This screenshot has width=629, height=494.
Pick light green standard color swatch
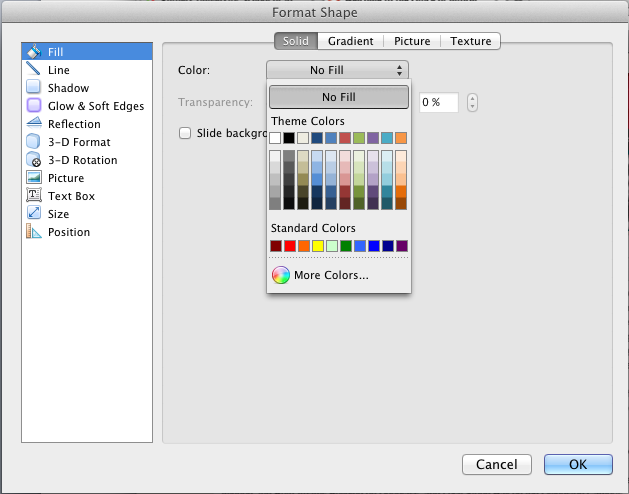click(x=332, y=246)
